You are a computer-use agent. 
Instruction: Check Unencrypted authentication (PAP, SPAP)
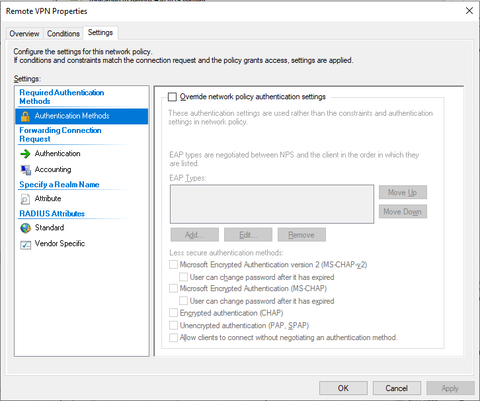click(173, 325)
